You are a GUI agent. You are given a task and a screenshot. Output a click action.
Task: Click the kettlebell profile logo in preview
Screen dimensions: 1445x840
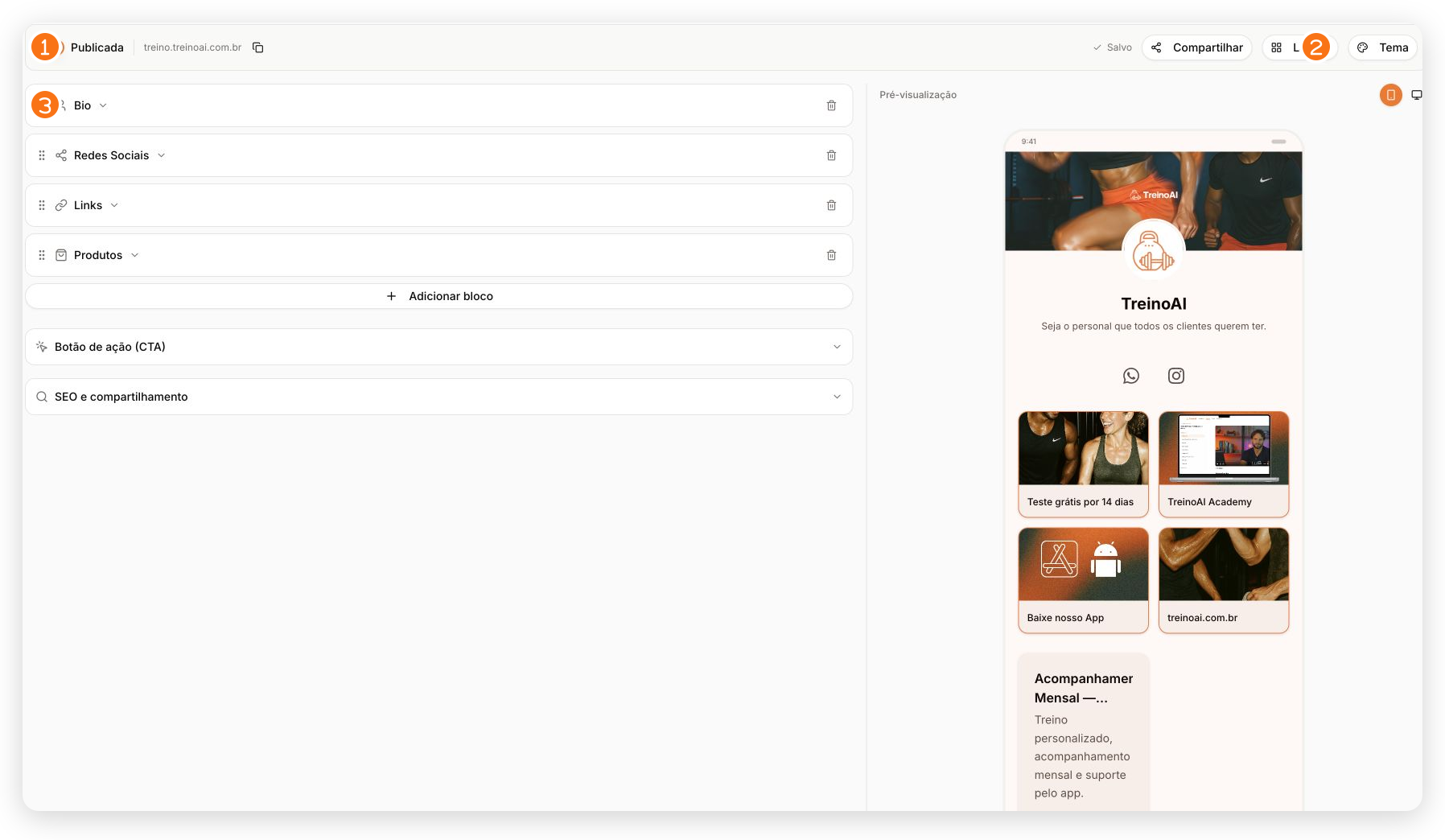pyautogui.click(x=1153, y=251)
